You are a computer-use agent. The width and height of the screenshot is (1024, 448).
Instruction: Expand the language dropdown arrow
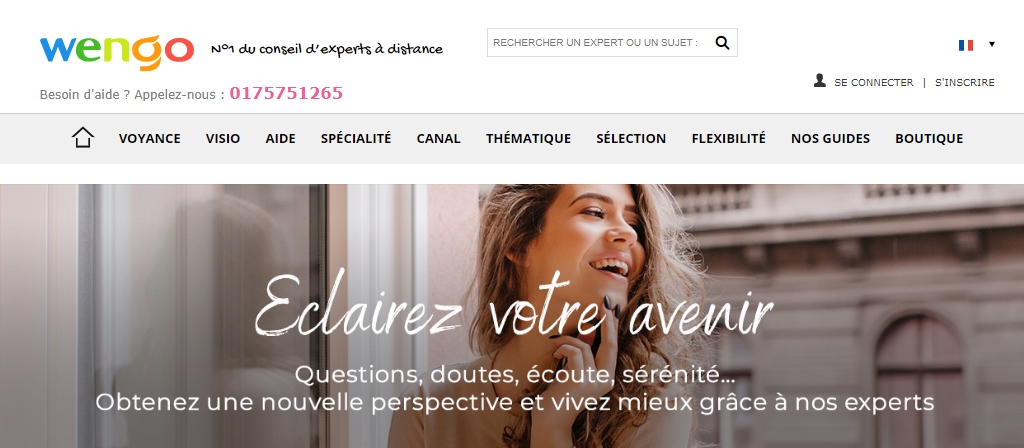[992, 44]
